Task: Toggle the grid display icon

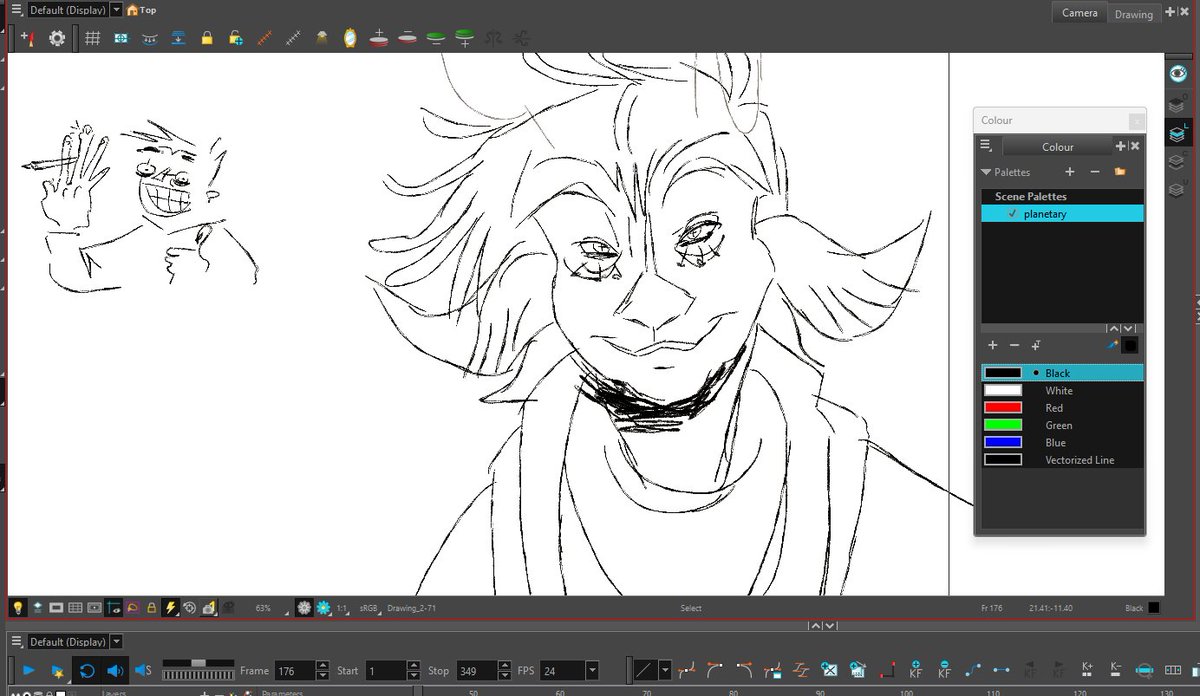Action: [x=92, y=38]
